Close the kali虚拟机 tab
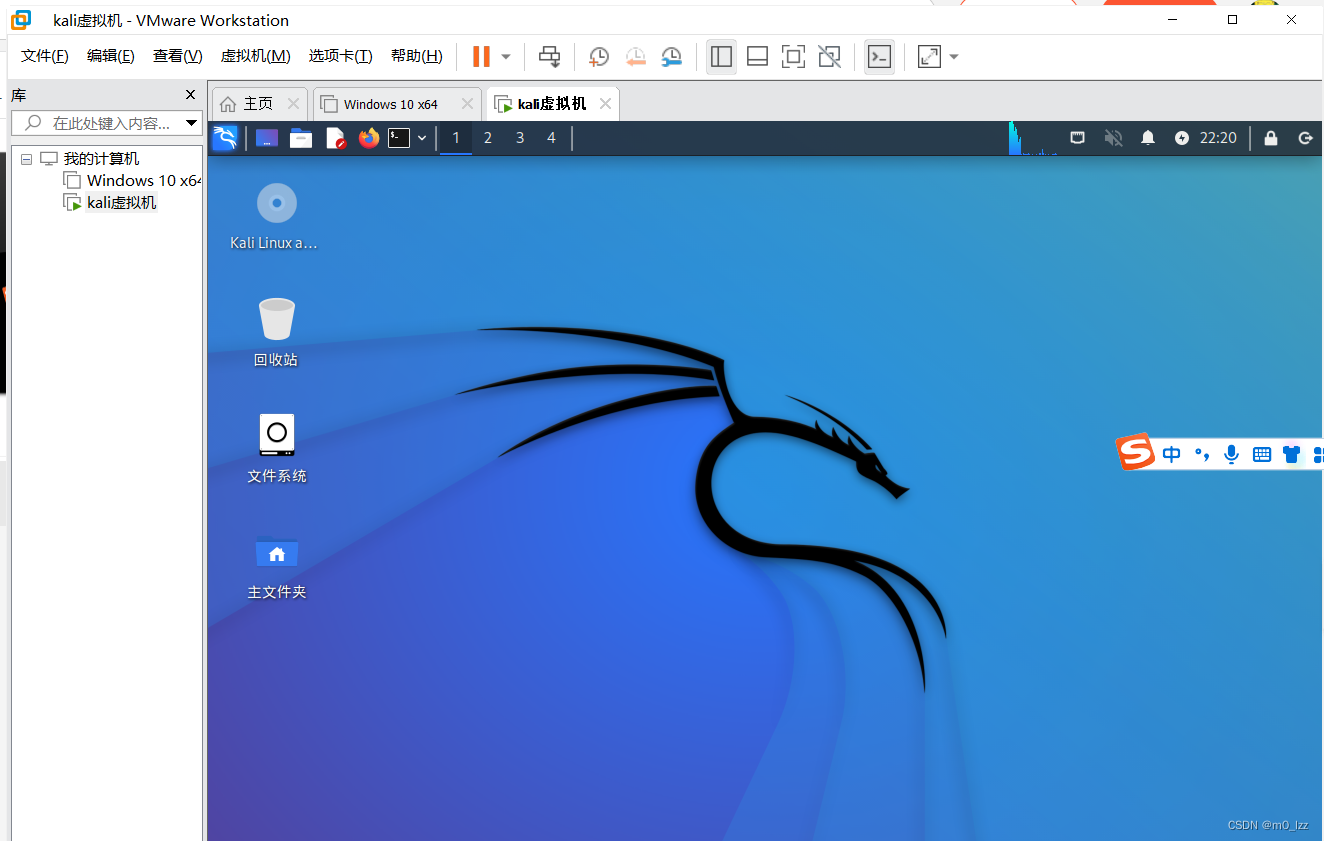Screen dimensions: 1324x841 click(604, 104)
